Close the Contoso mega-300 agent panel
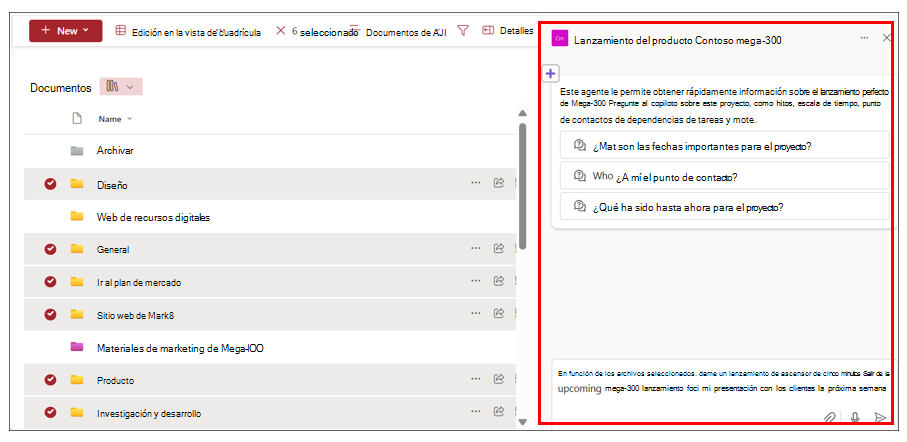Viewport: 907px width, 442px height. click(886, 38)
